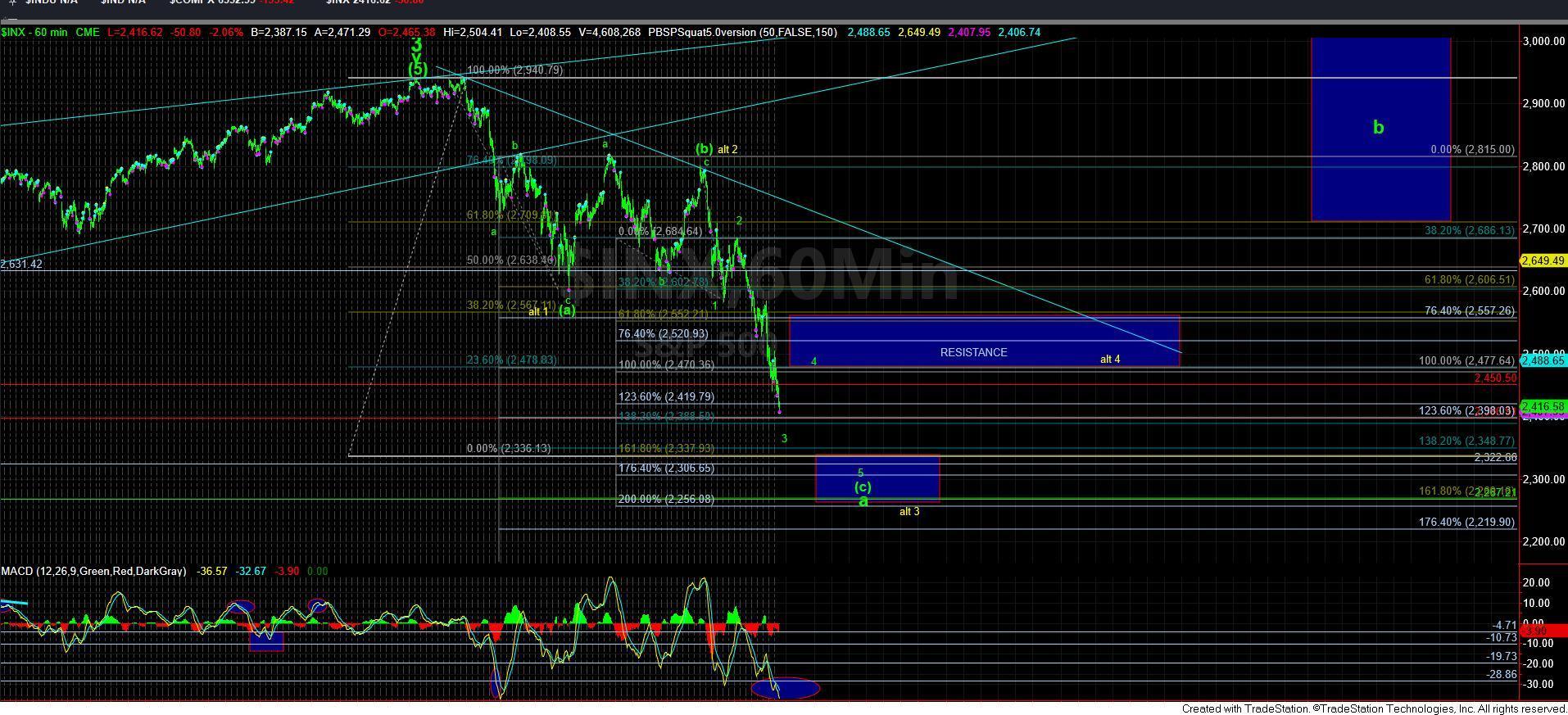Click the 'Created with TradeStation' footer text
This screenshot has width=1568, height=715.
coord(1374,708)
